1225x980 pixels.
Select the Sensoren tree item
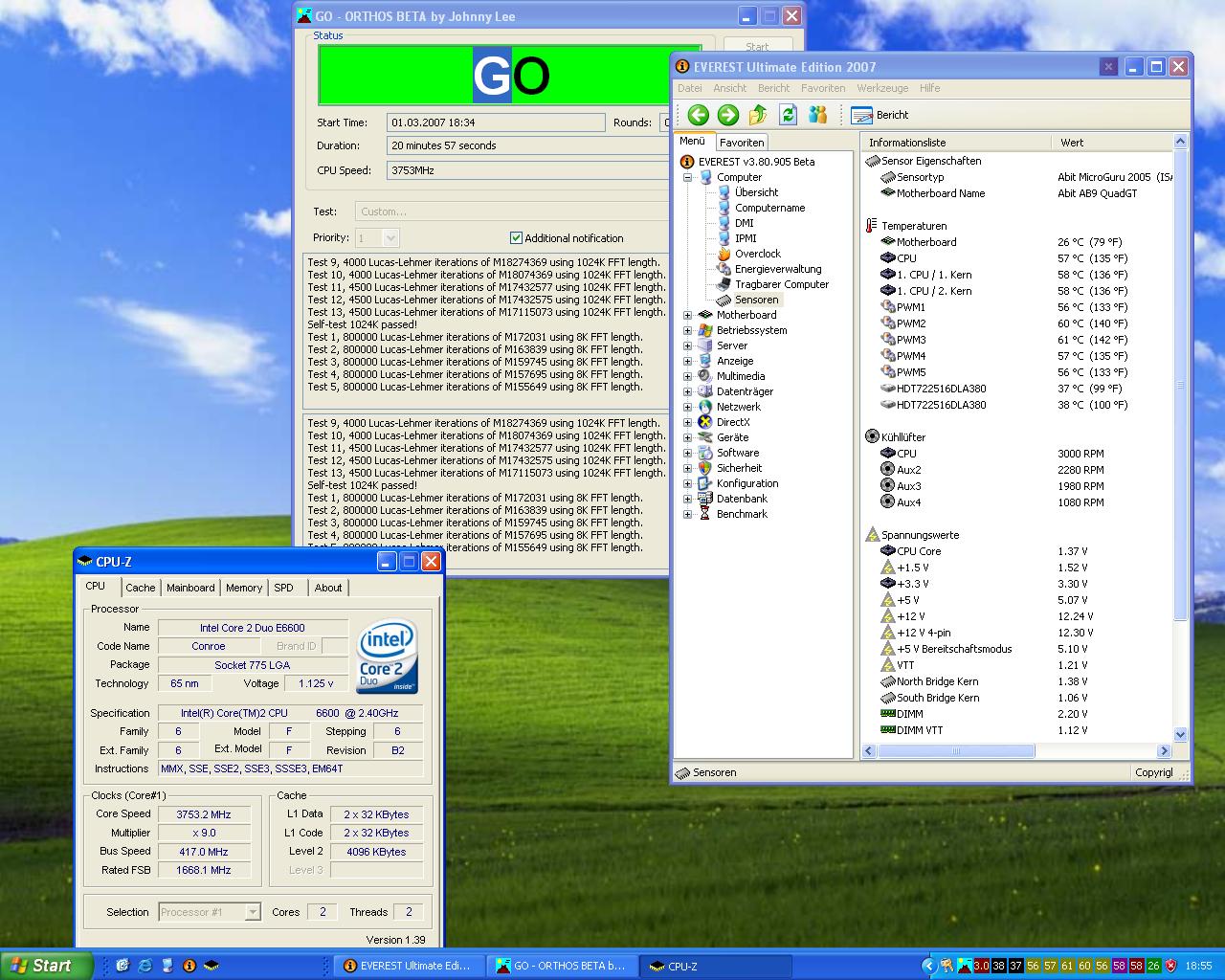click(756, 300)
